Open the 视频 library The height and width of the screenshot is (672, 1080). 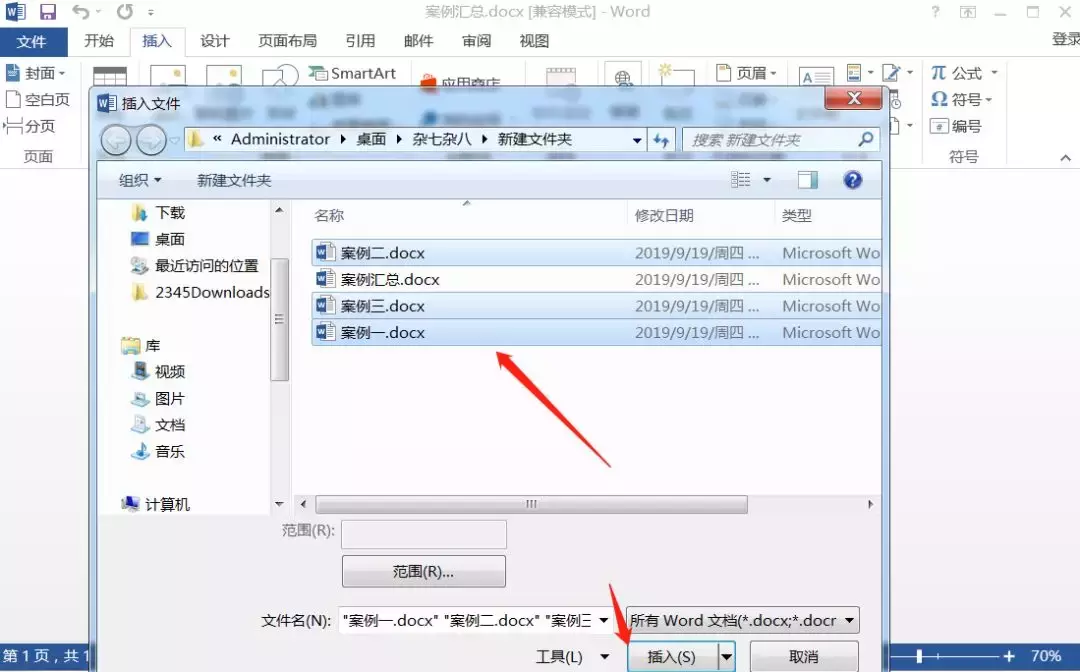pos(158,372)
